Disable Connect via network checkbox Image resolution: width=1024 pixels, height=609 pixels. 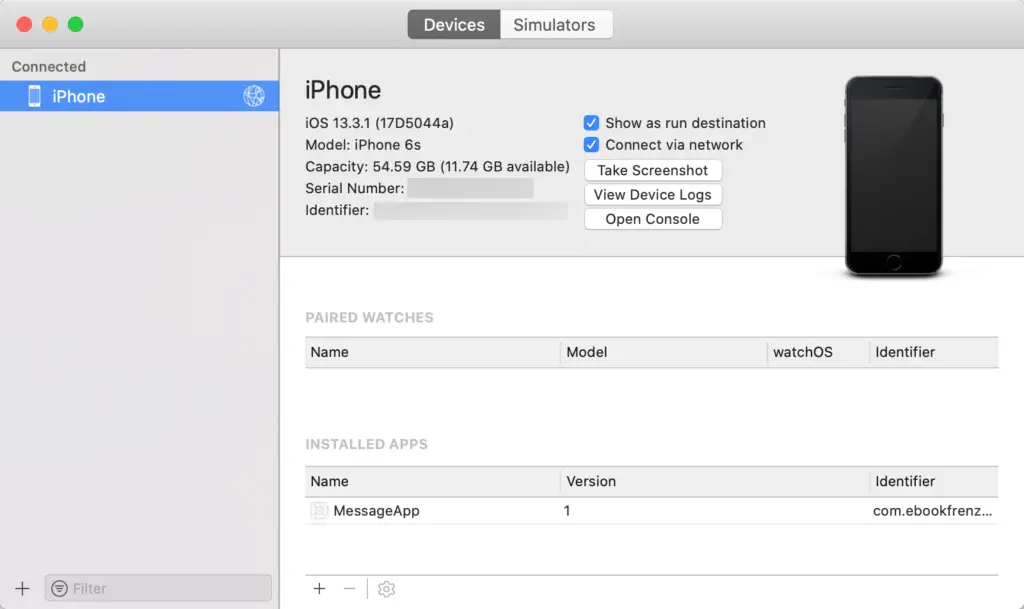(x=591, y=144)
